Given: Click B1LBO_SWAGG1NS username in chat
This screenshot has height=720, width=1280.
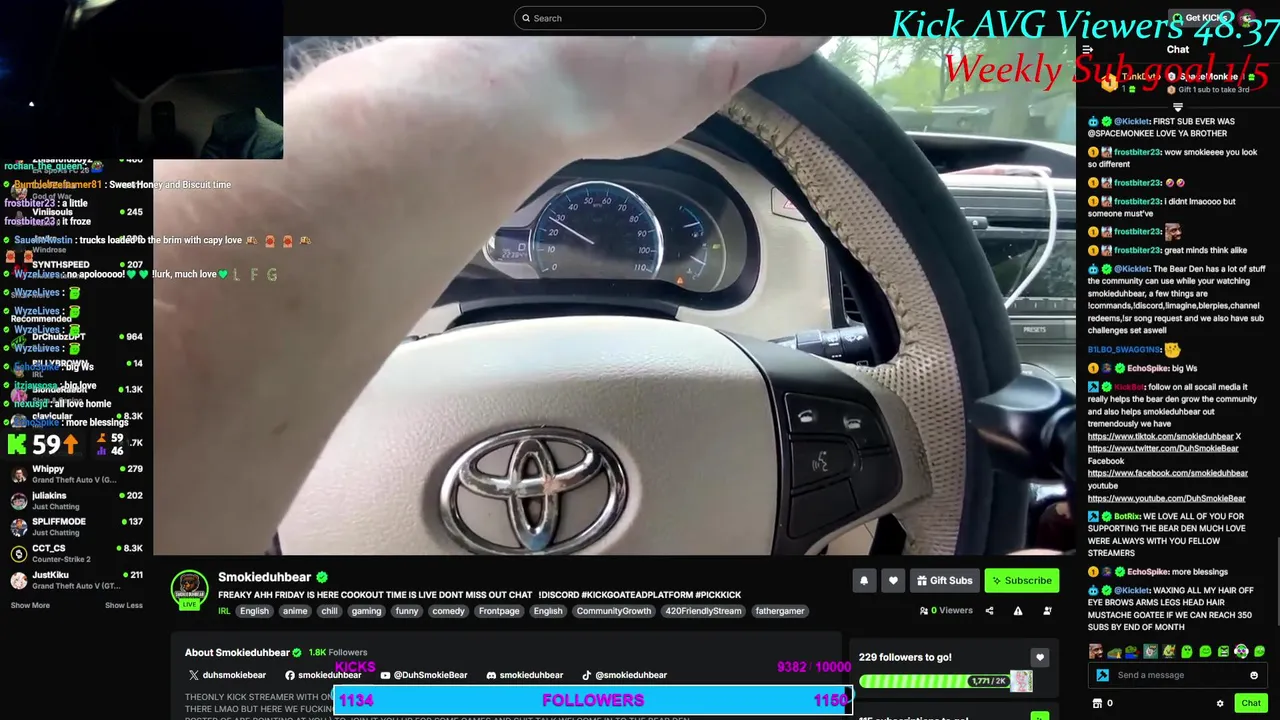Looking at the screenshot, I should tap(1124, 350).
